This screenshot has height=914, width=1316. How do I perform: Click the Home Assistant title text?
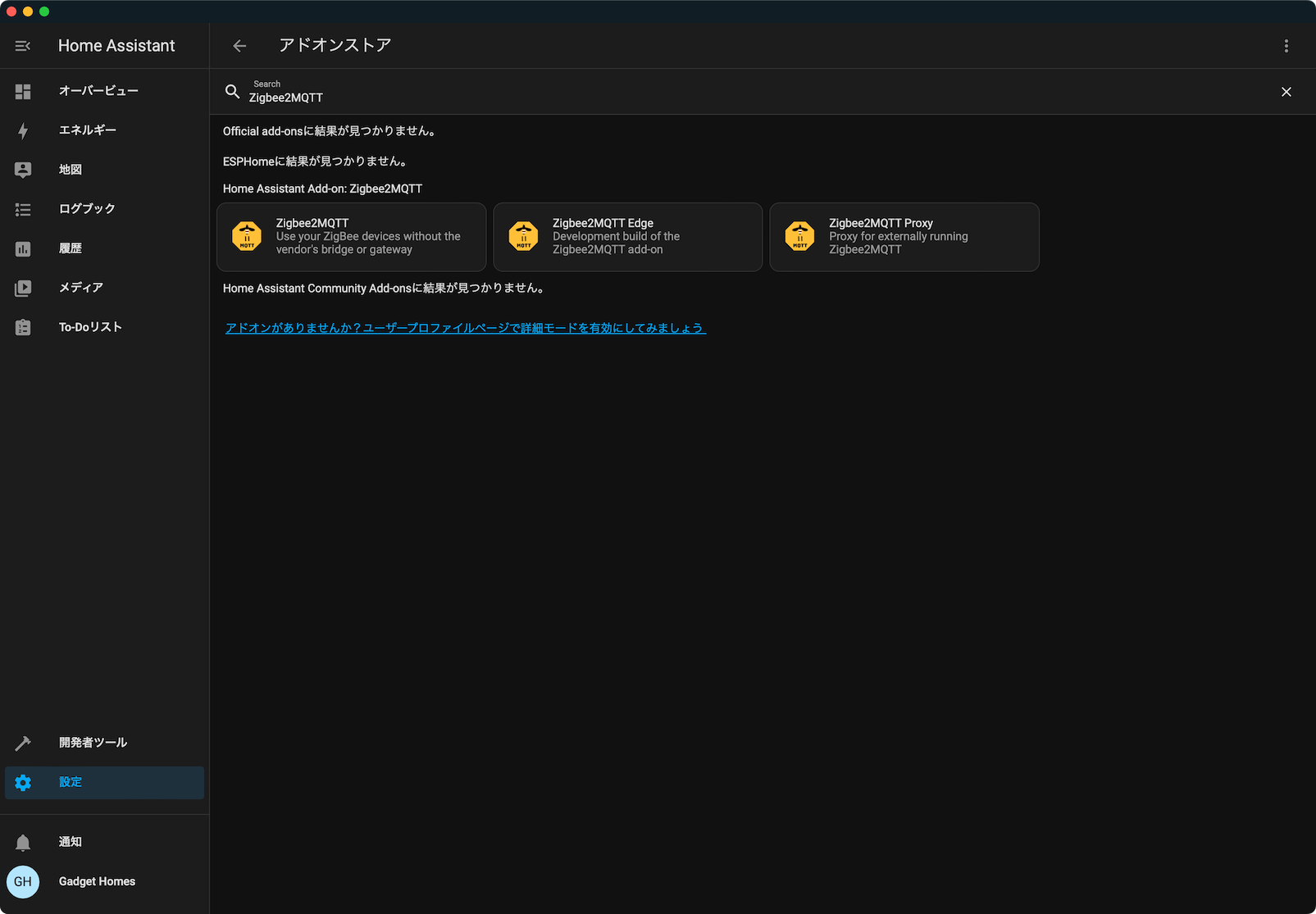click(x=116, y=46)
